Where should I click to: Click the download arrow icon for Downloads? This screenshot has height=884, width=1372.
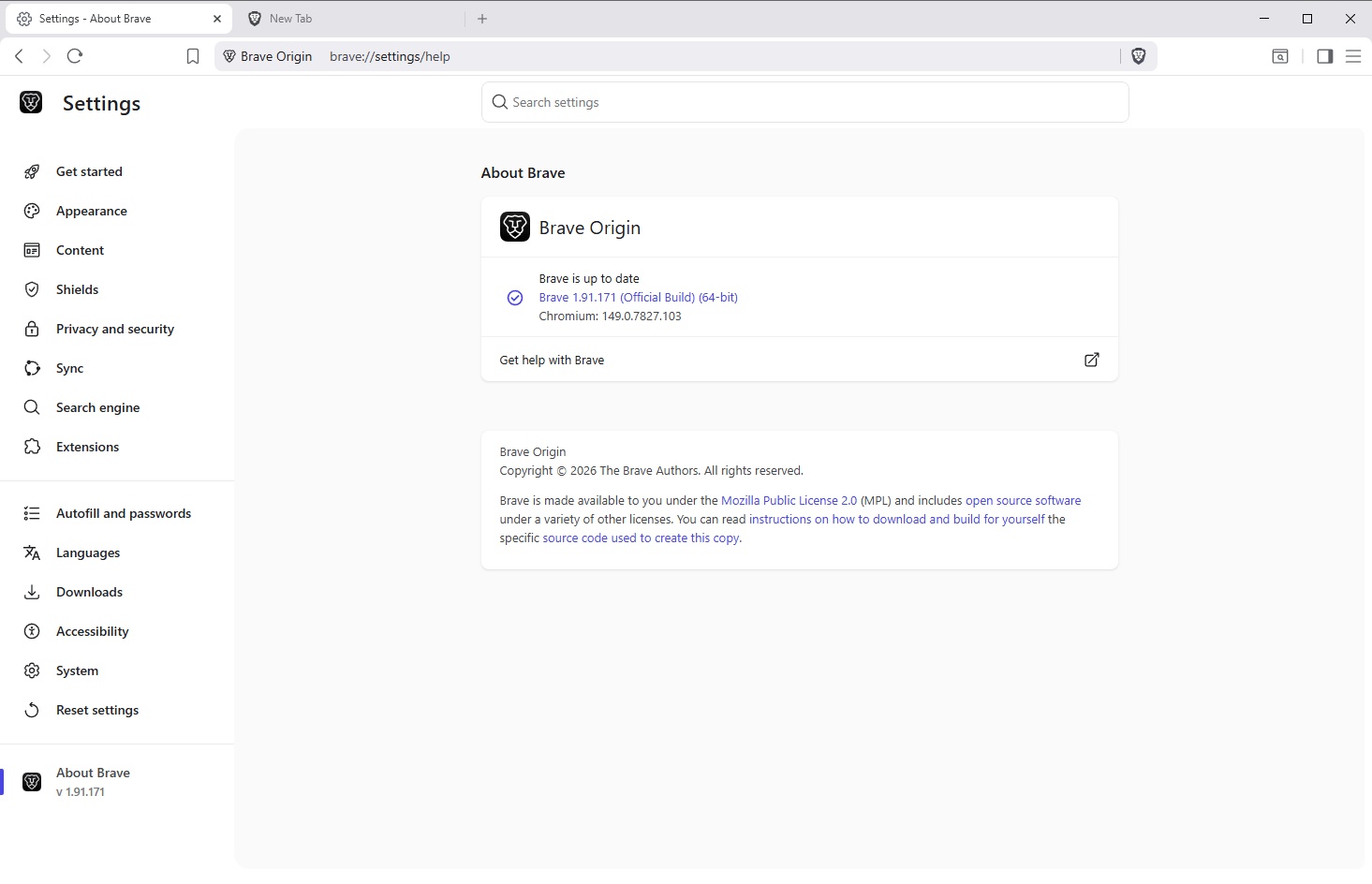pyautogui.click(x=32, y=592)
